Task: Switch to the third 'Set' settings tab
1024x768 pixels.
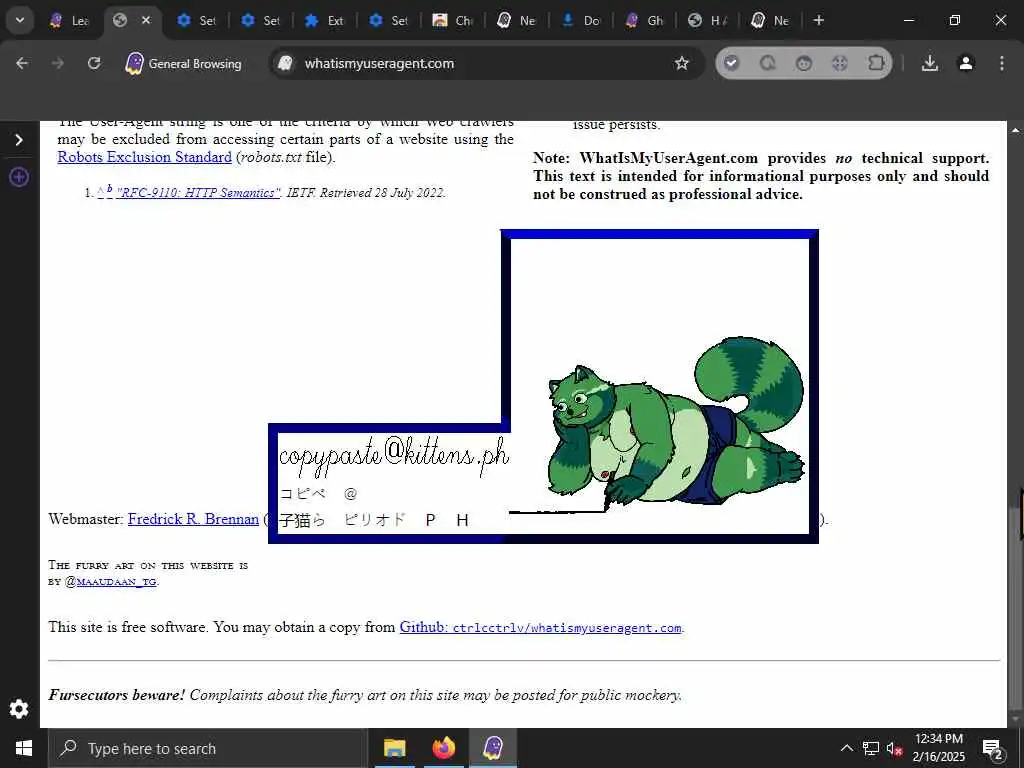Action: coord(389,21)
